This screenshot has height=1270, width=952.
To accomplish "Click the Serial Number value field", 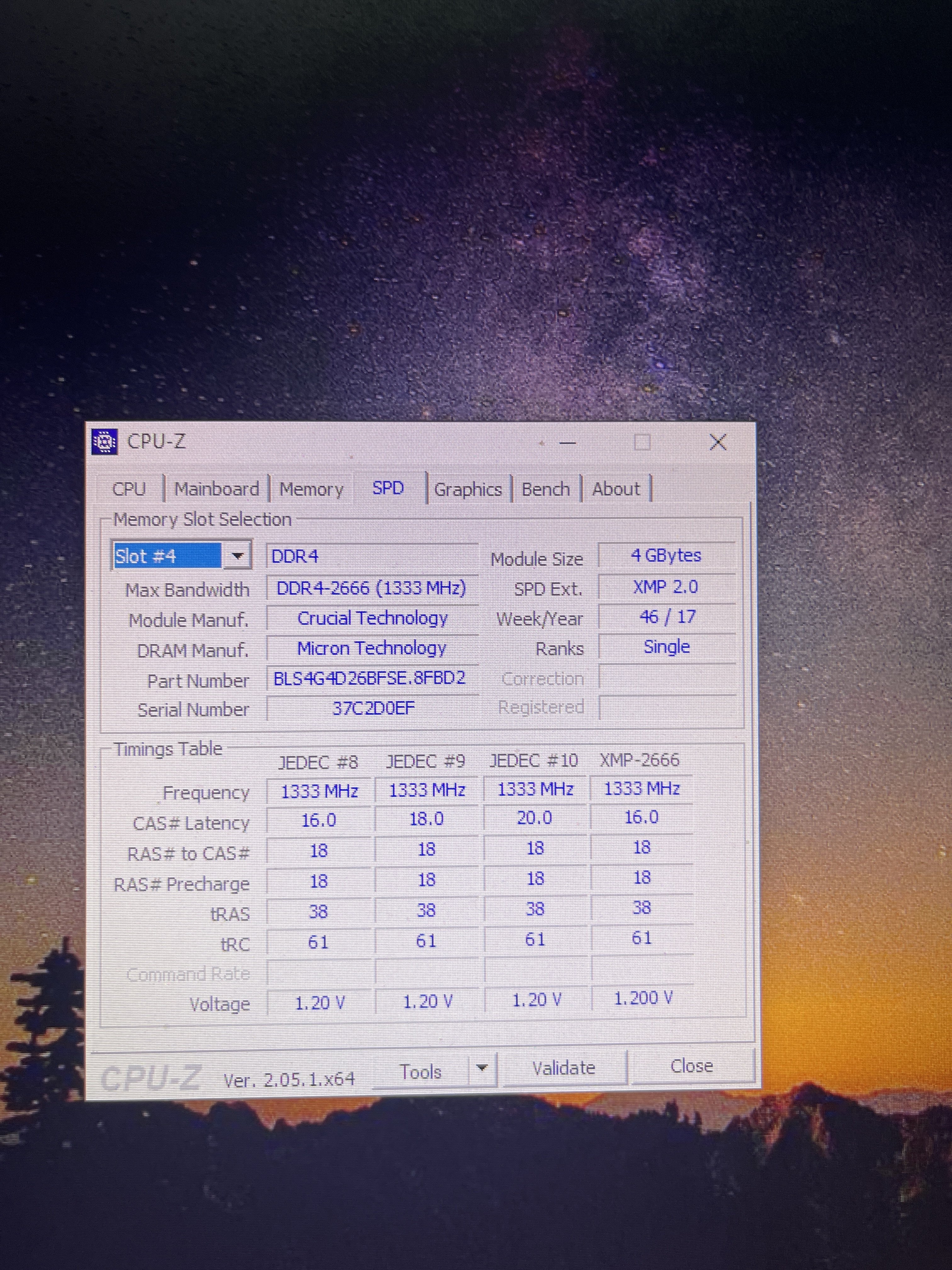I will click(373, 708).
